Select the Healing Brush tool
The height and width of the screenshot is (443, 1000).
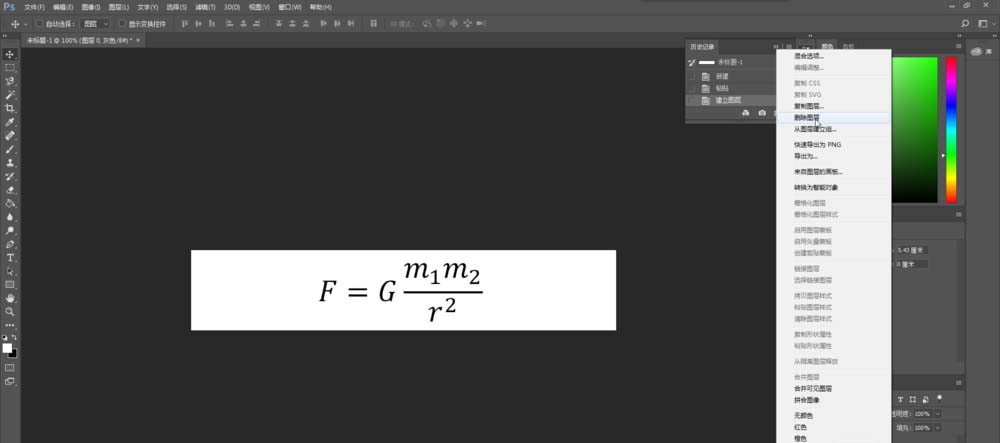point(10,135)
